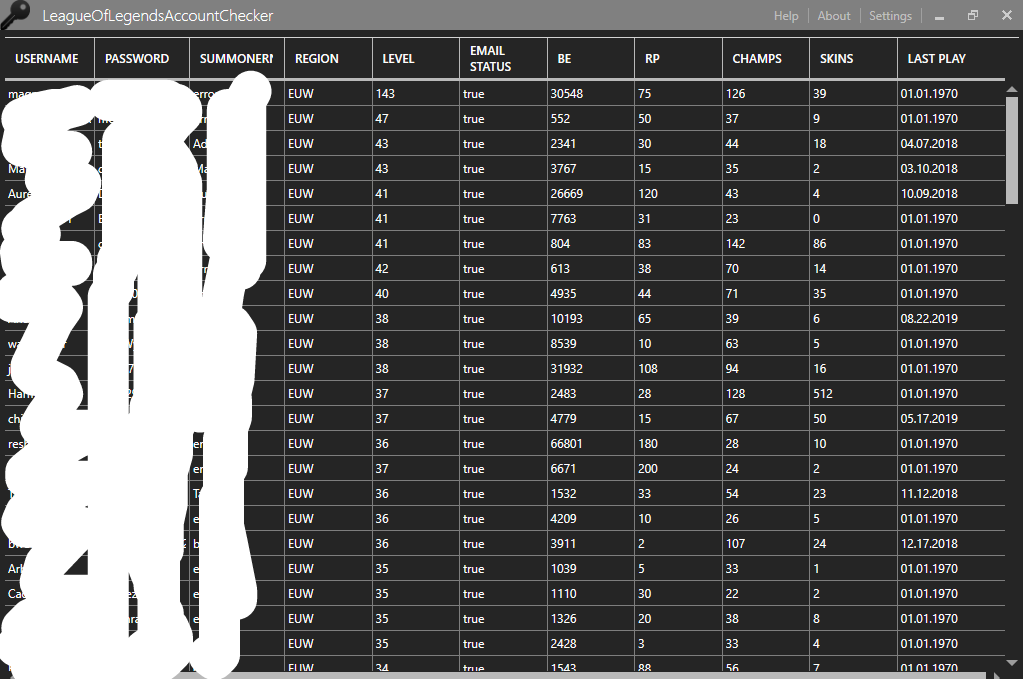
Task: Select the champs cell "107"
Action: 766,544
